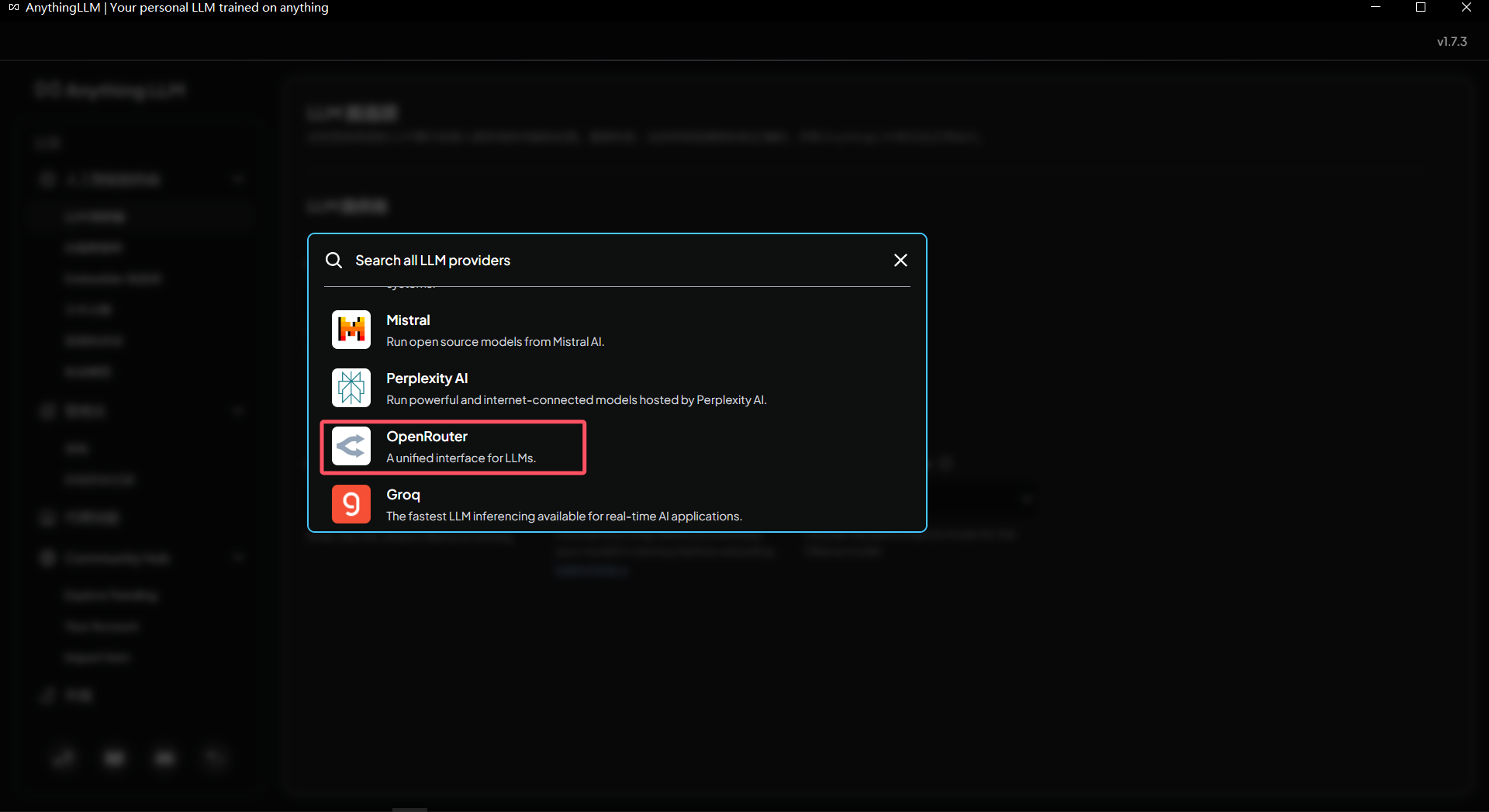This screenshot has width=1489, height=812.
Task: Click the Mistral description 'Run open source models'
Action: point(495,342)
